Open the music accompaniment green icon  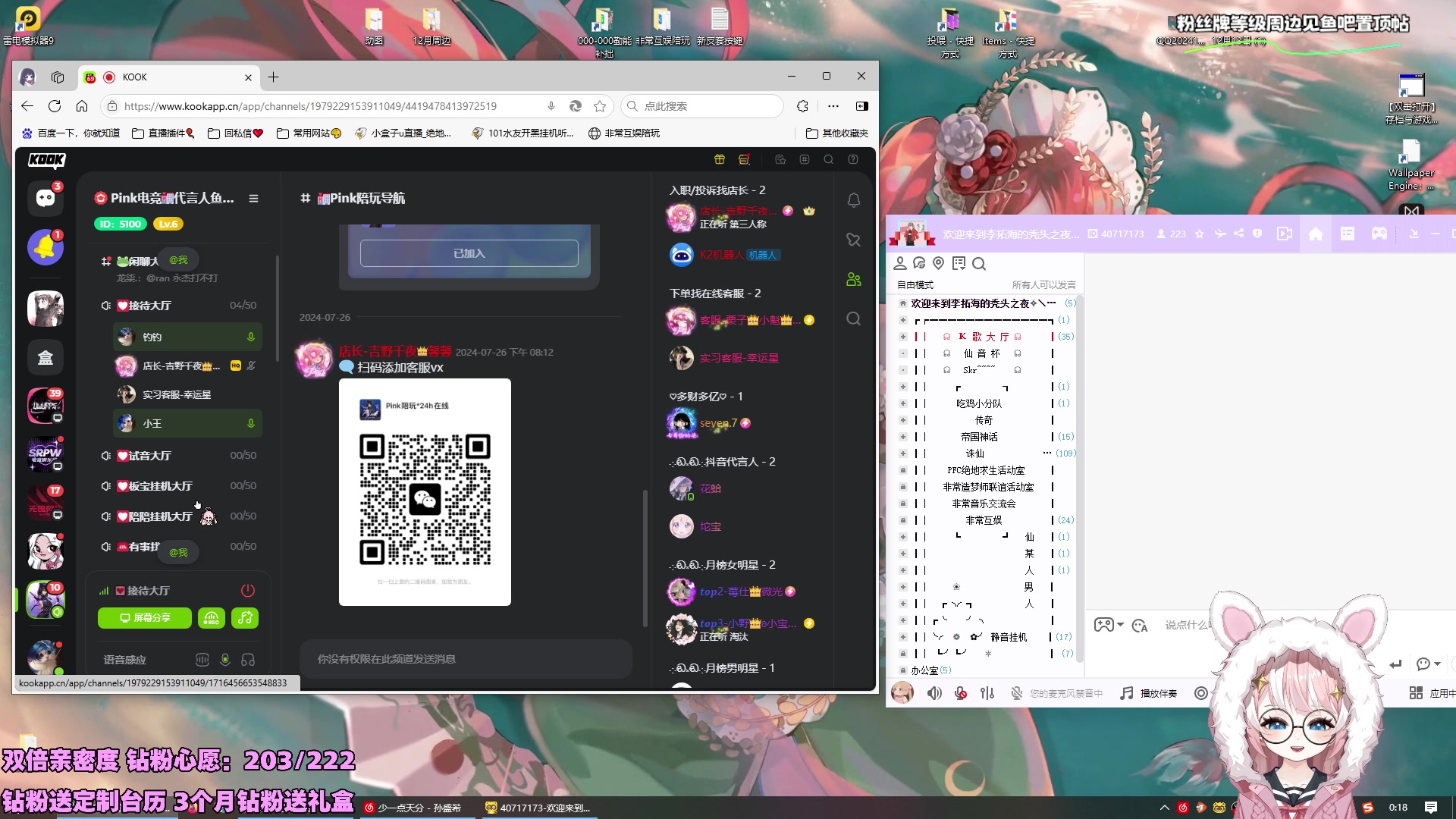click(x=245, y=618)
